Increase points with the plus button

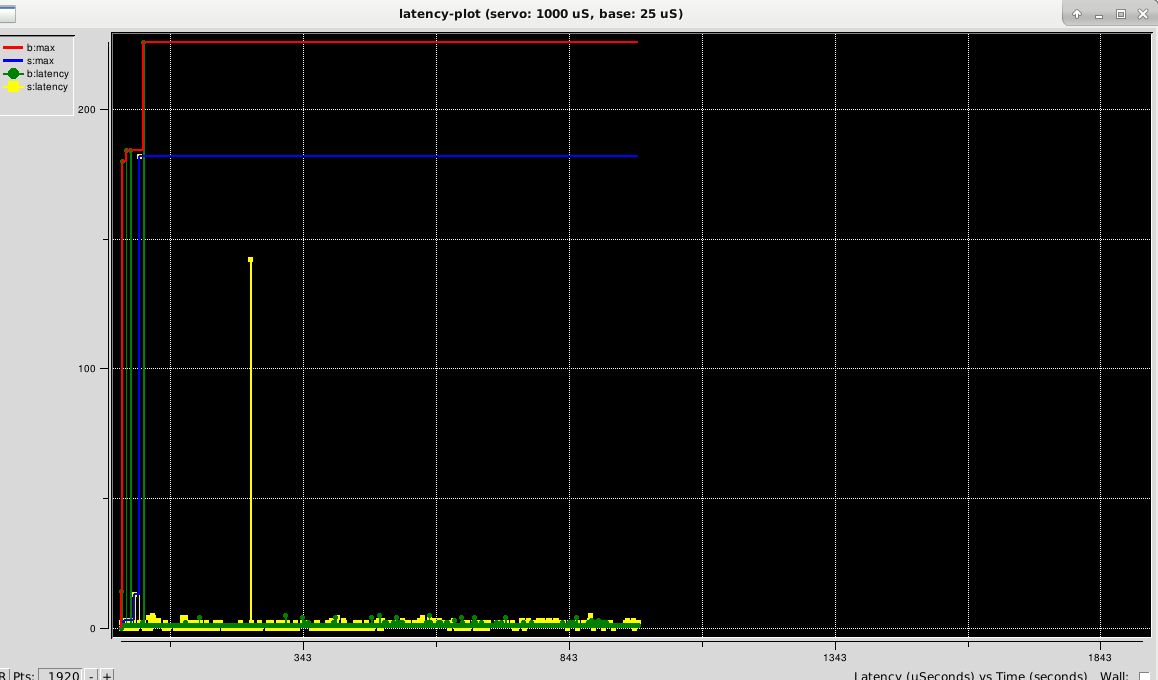(107, 675)
